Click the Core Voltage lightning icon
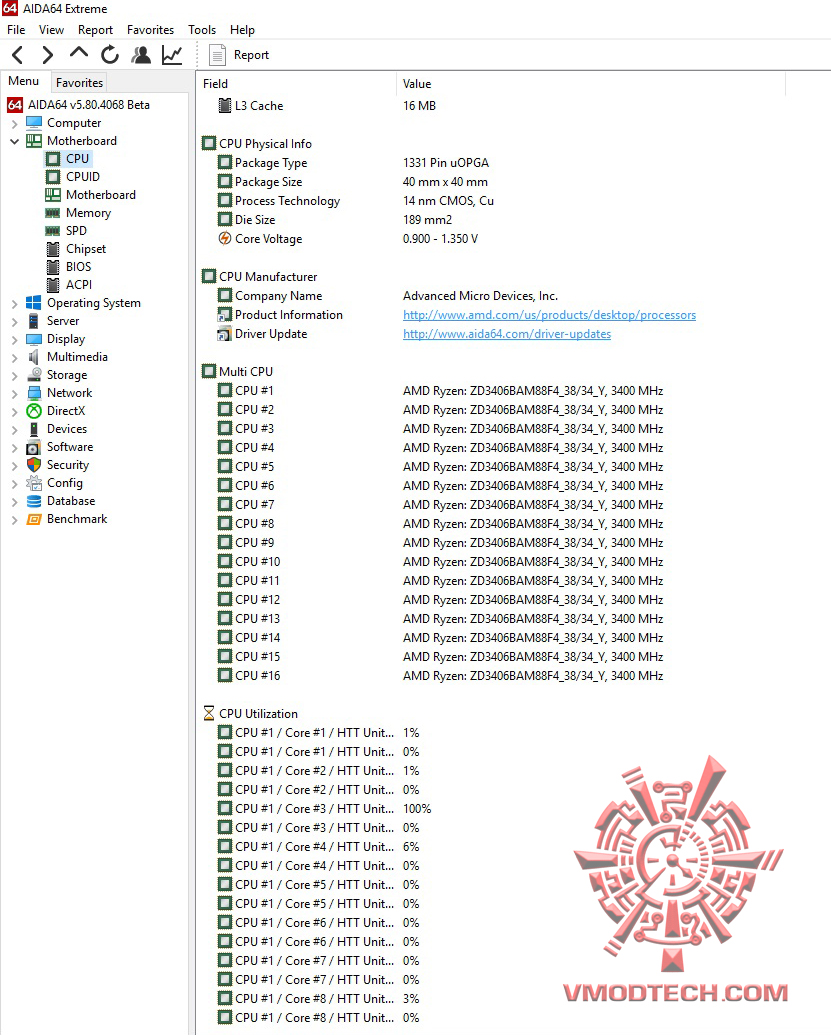 click(225, 238)
